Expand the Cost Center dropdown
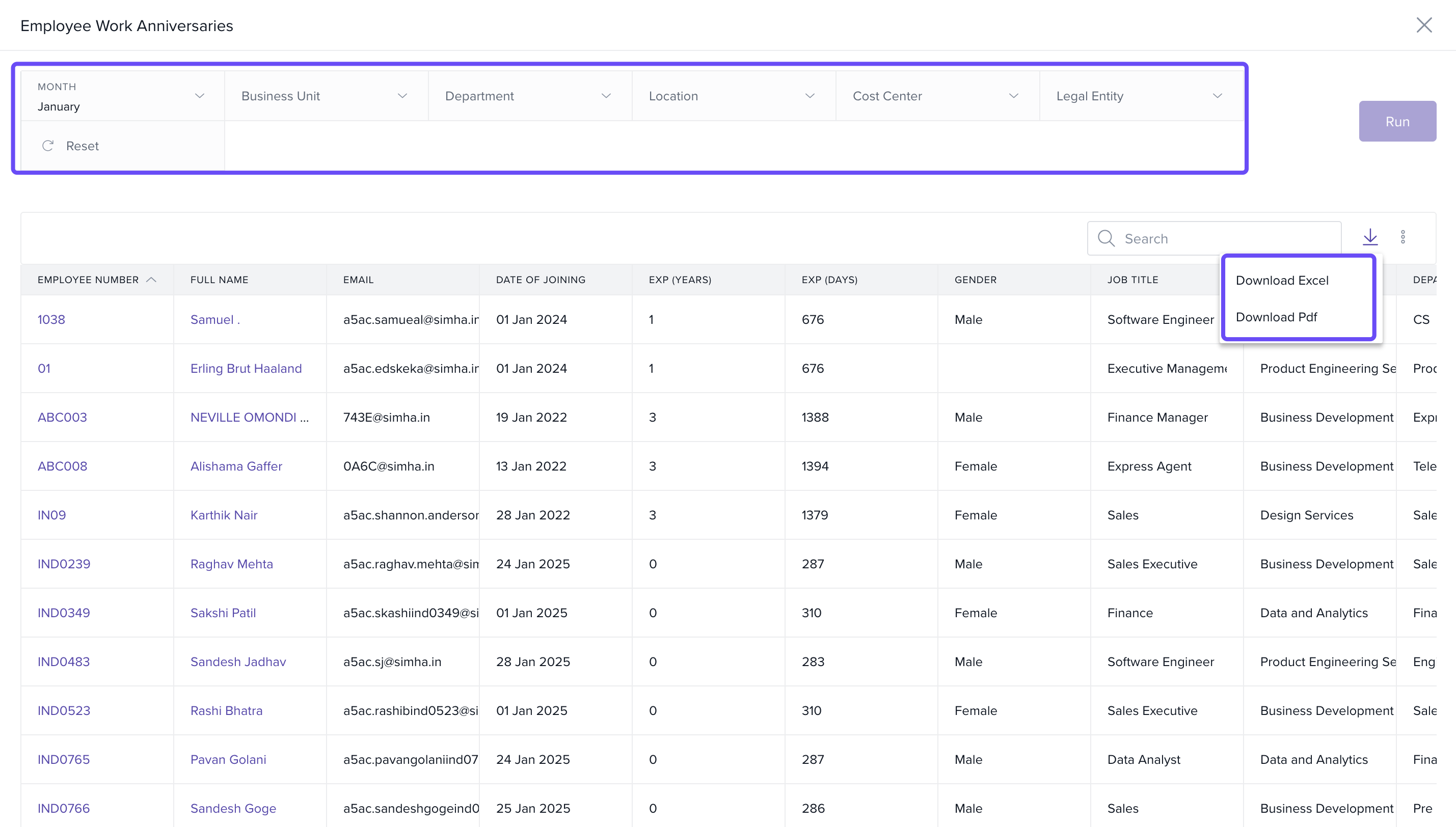This screenshot has height=827, width=1456. click(x=937, y=96)
